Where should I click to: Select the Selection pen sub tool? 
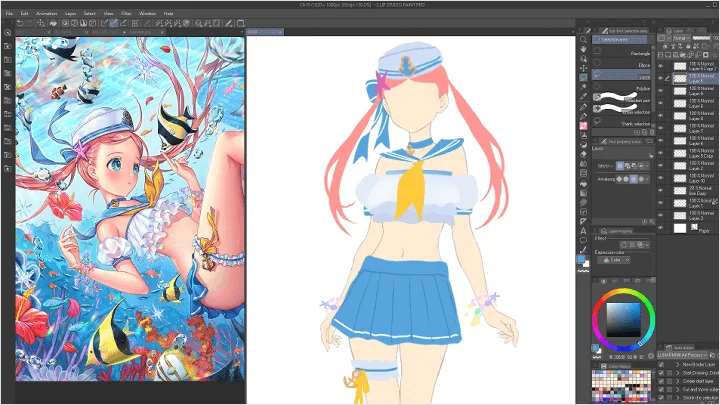click(621, 97)
